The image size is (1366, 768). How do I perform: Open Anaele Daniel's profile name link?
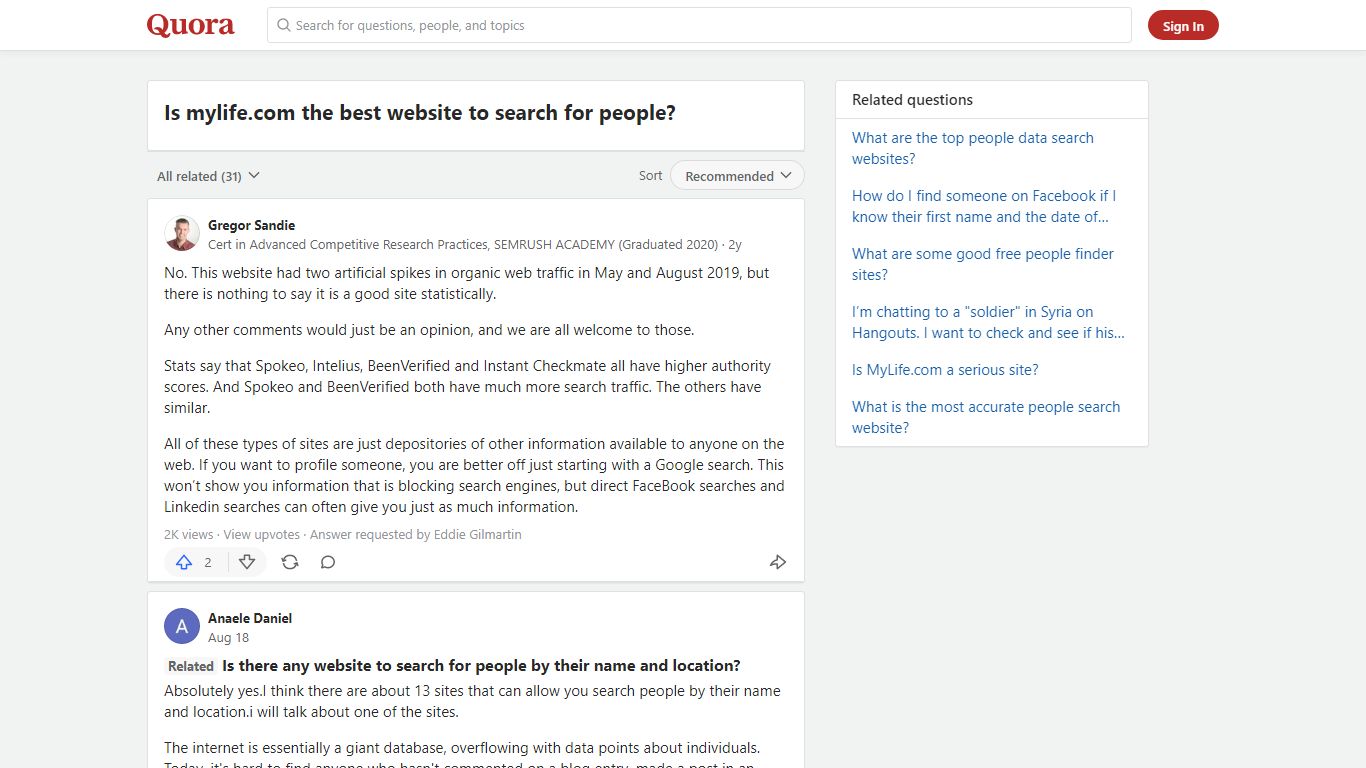tap(250, 618)
